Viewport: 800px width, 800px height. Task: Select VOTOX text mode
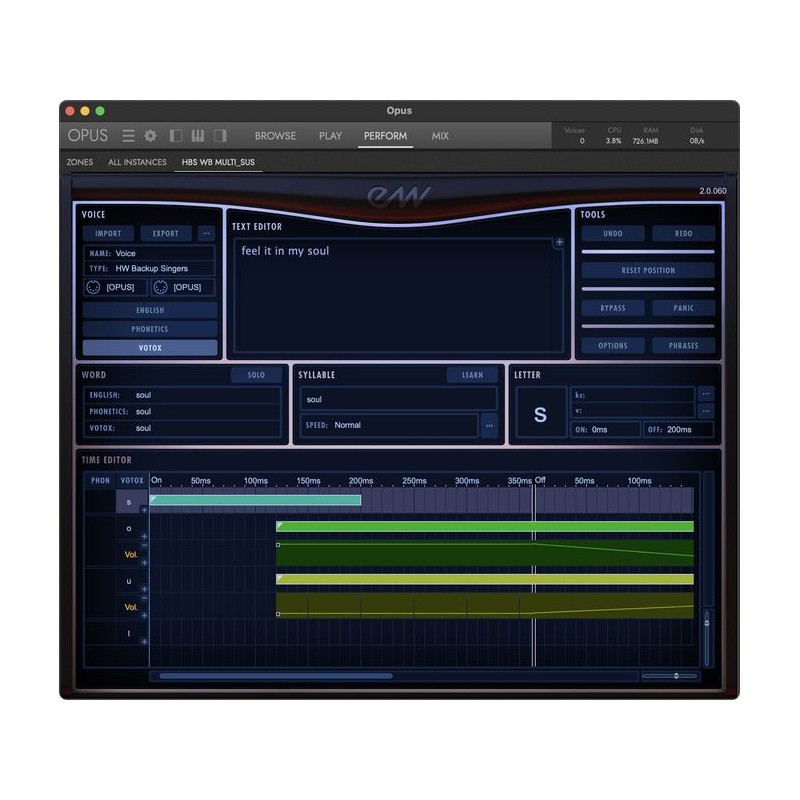(x=150, y=348)
